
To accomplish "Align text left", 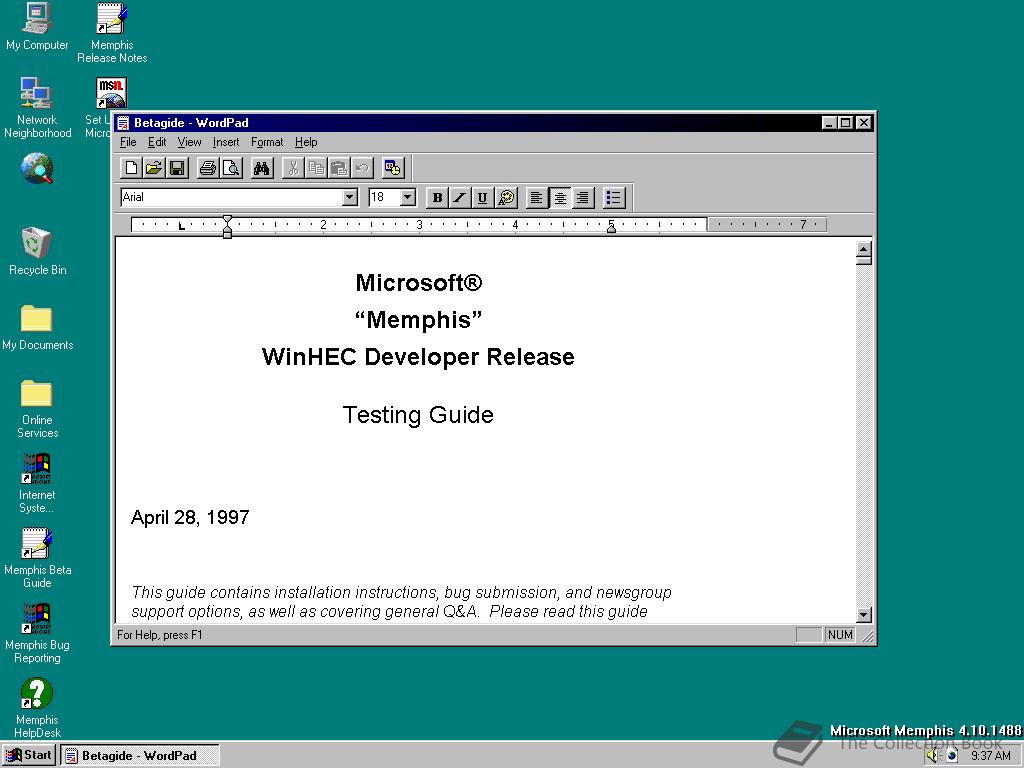I will pyautogui.click(x=537, y=197).
